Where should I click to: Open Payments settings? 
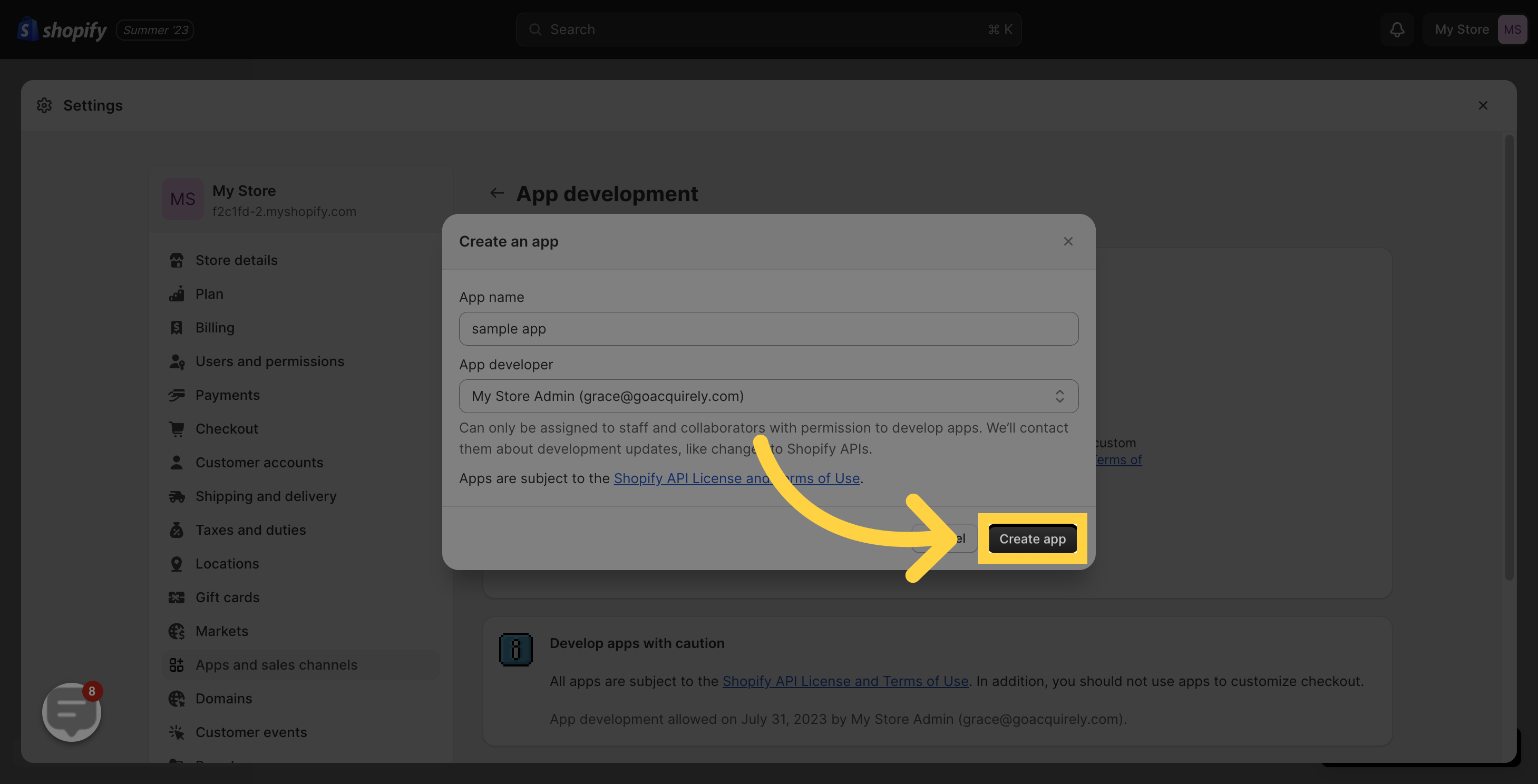[301, 396]
